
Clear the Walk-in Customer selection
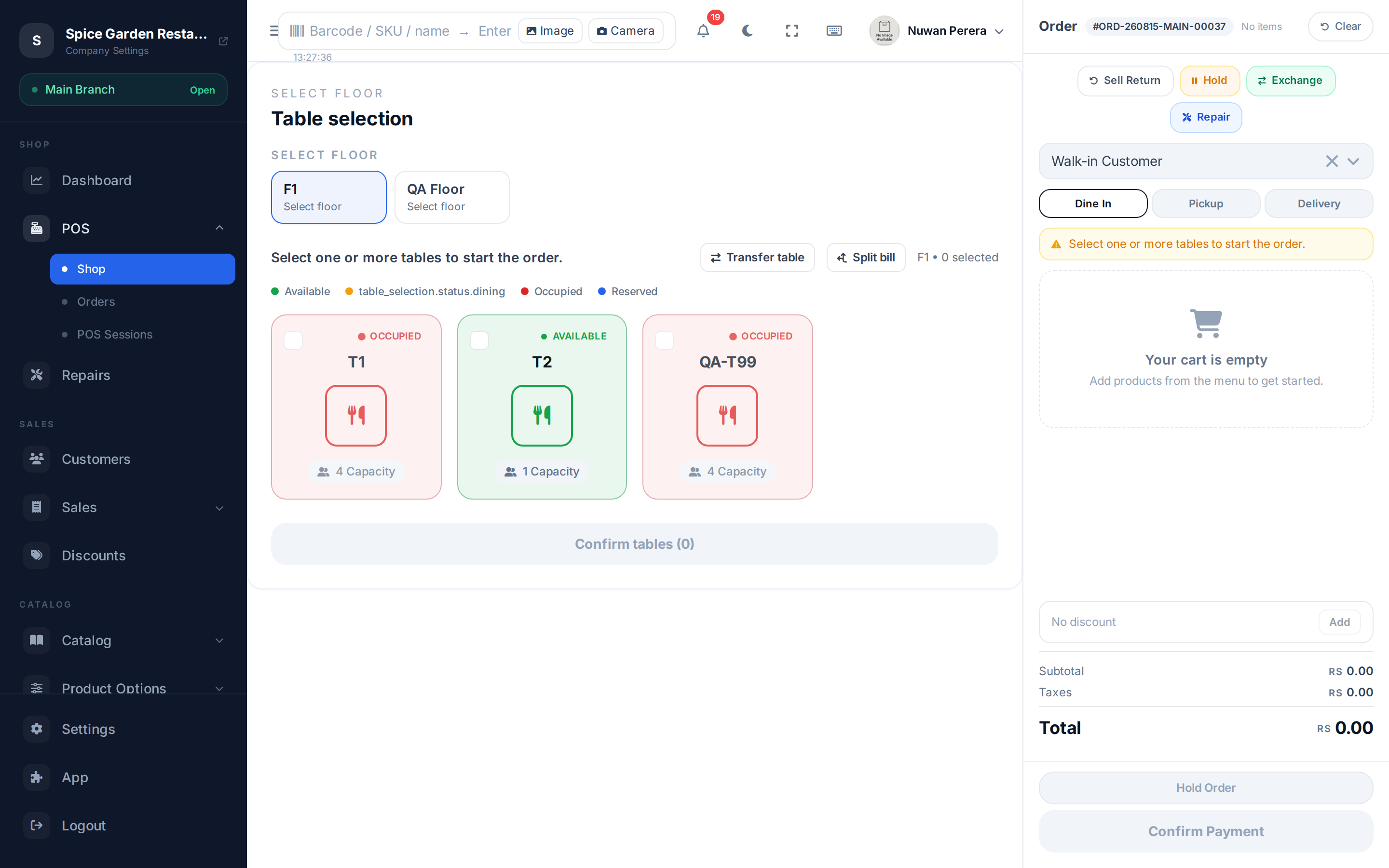(x=1332, y=162)
